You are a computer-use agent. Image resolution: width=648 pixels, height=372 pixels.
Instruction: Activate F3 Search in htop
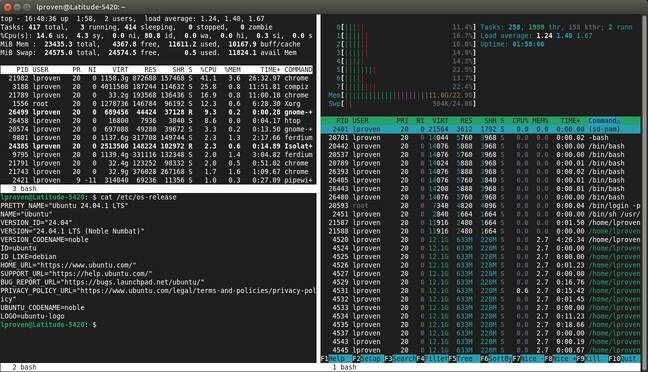click(x=400, y=359)
